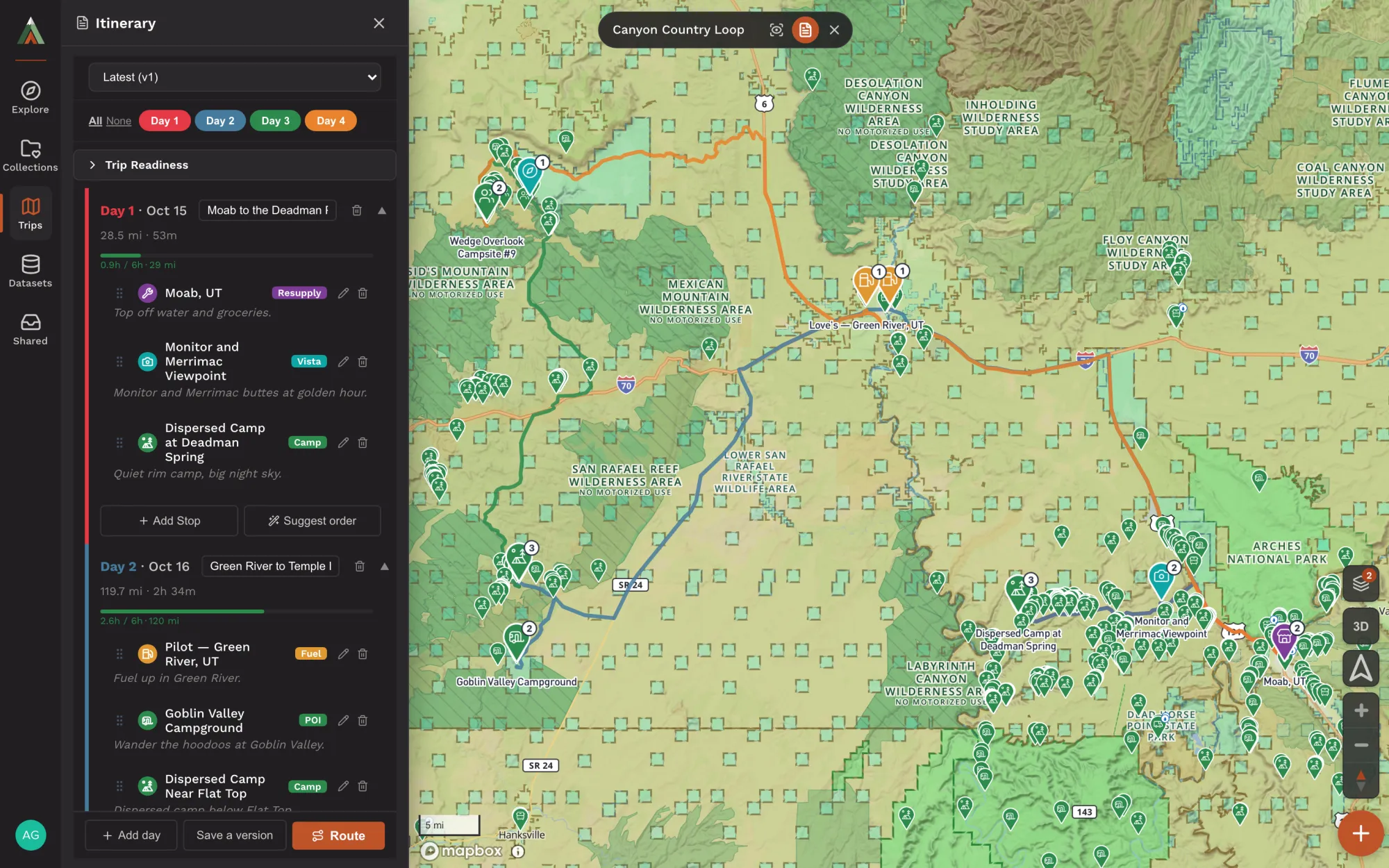The image size is (1389, 868).
Task: Toggle Day 3 filter chip
Action: 275,121
